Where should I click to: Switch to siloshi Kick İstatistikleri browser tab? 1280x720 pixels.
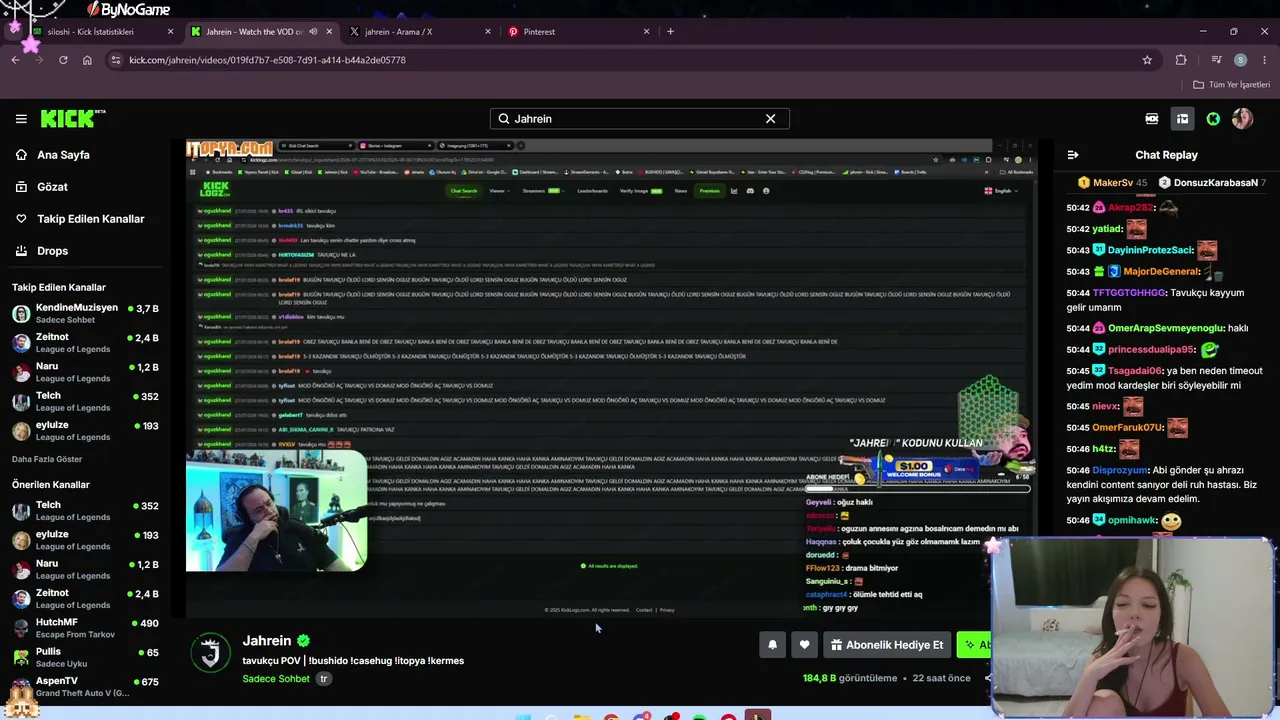click(103, 32)
